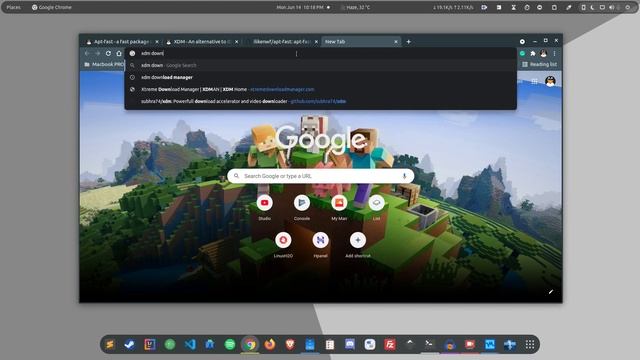Launch IntelliJ IDEA from the dock
This screenshot has height=360, width=640.
pos(150,344)
